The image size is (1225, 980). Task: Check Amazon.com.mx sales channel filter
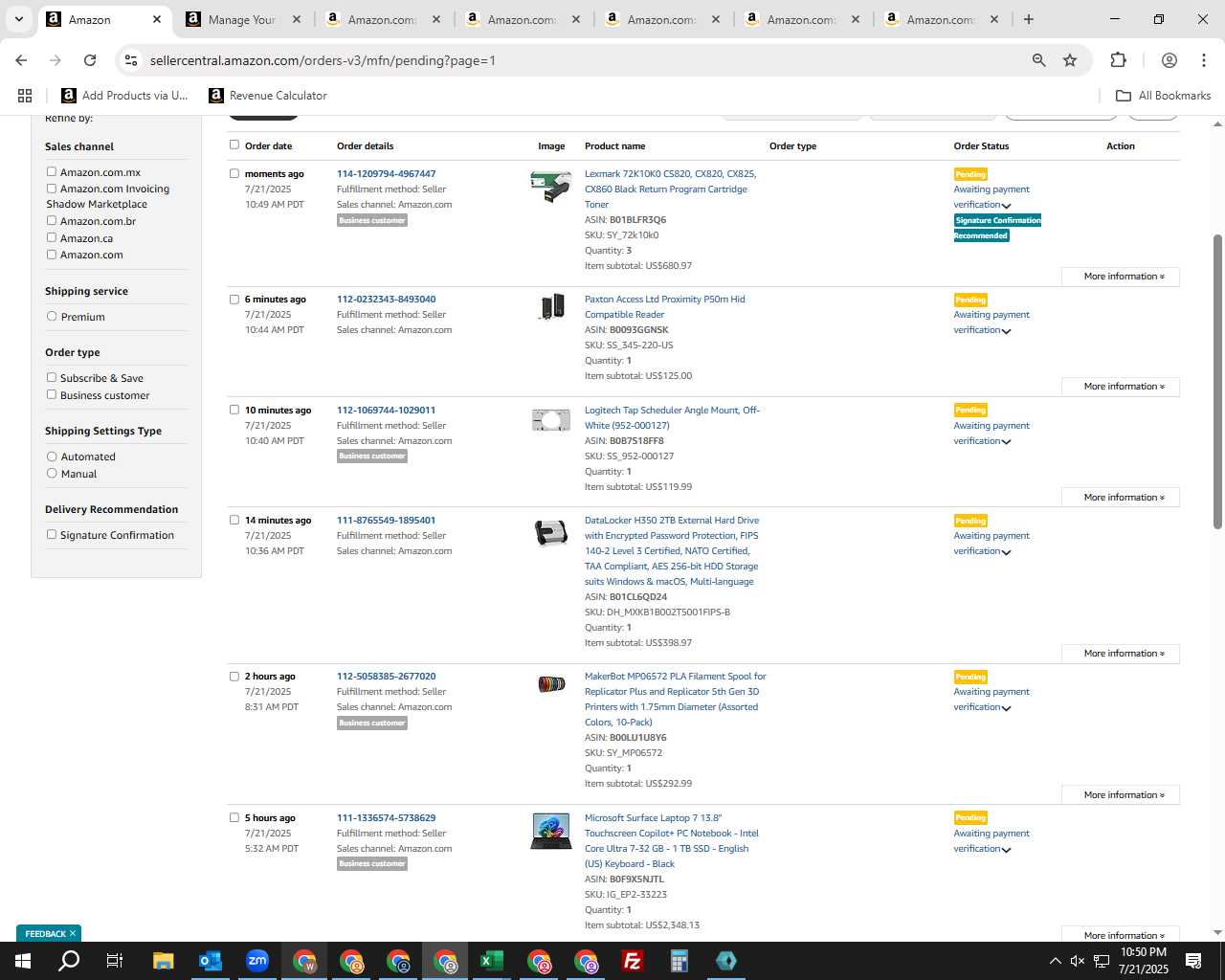click(x=52, y=172)
